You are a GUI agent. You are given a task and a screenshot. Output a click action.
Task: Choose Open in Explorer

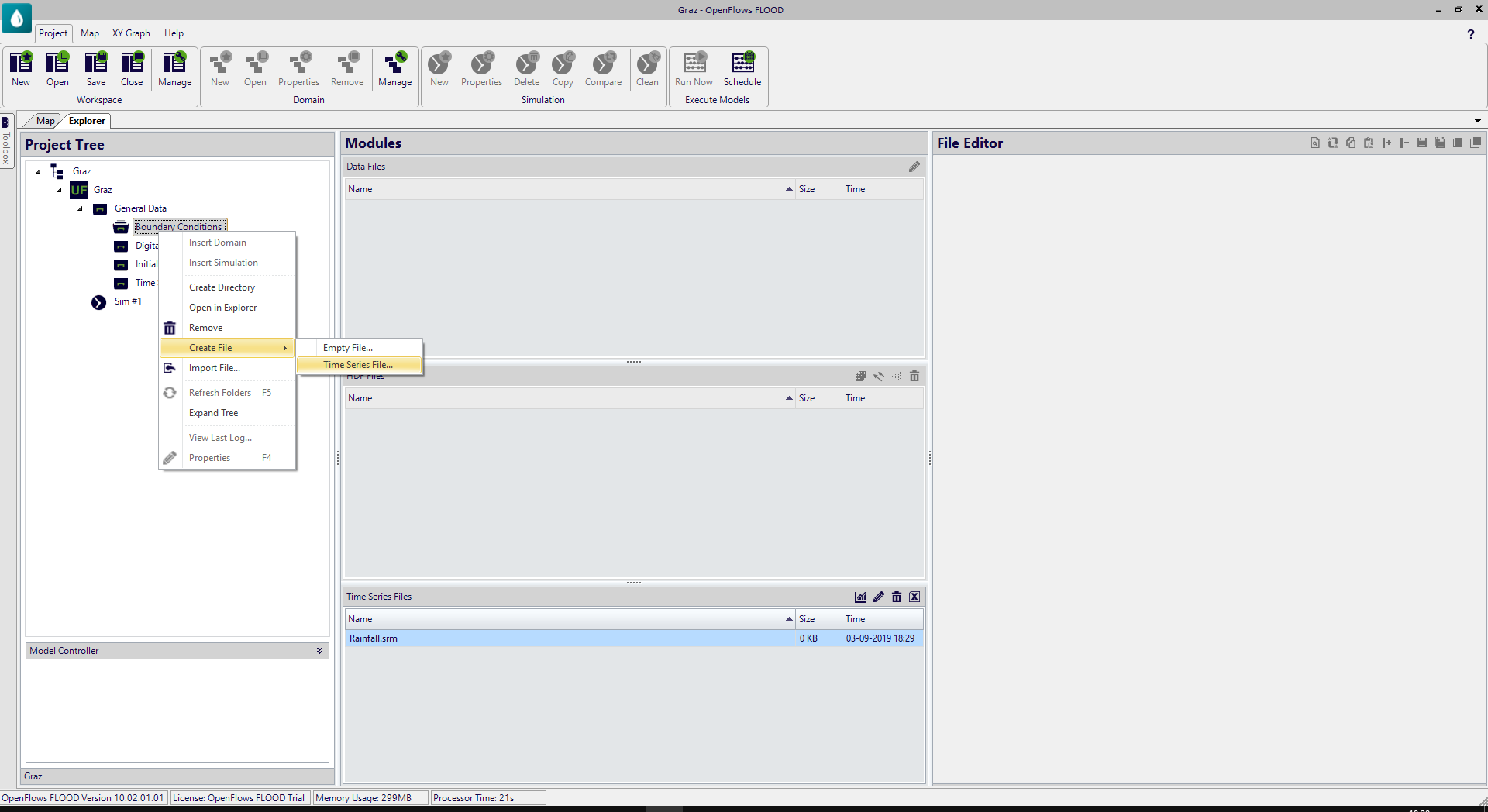222,308
